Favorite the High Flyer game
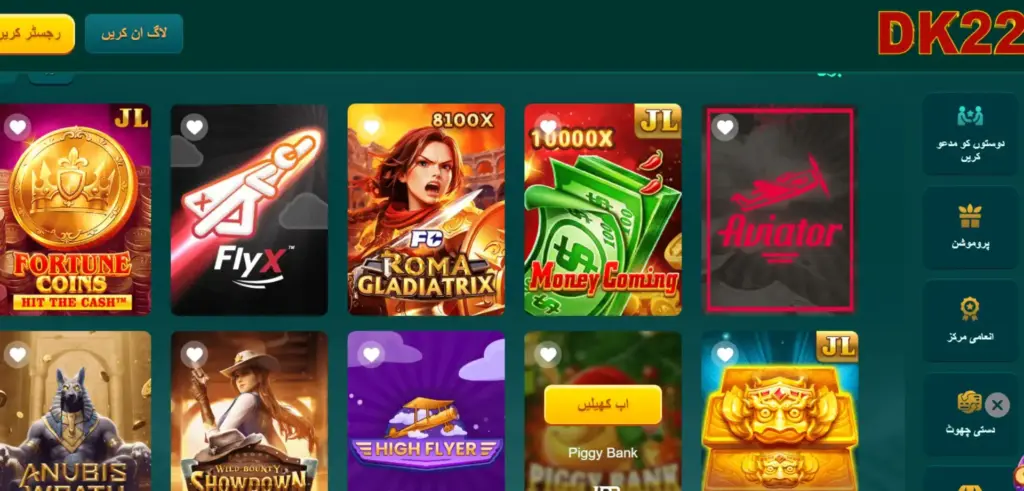Viewport: 1024px width, 491px height. (371, 354)
